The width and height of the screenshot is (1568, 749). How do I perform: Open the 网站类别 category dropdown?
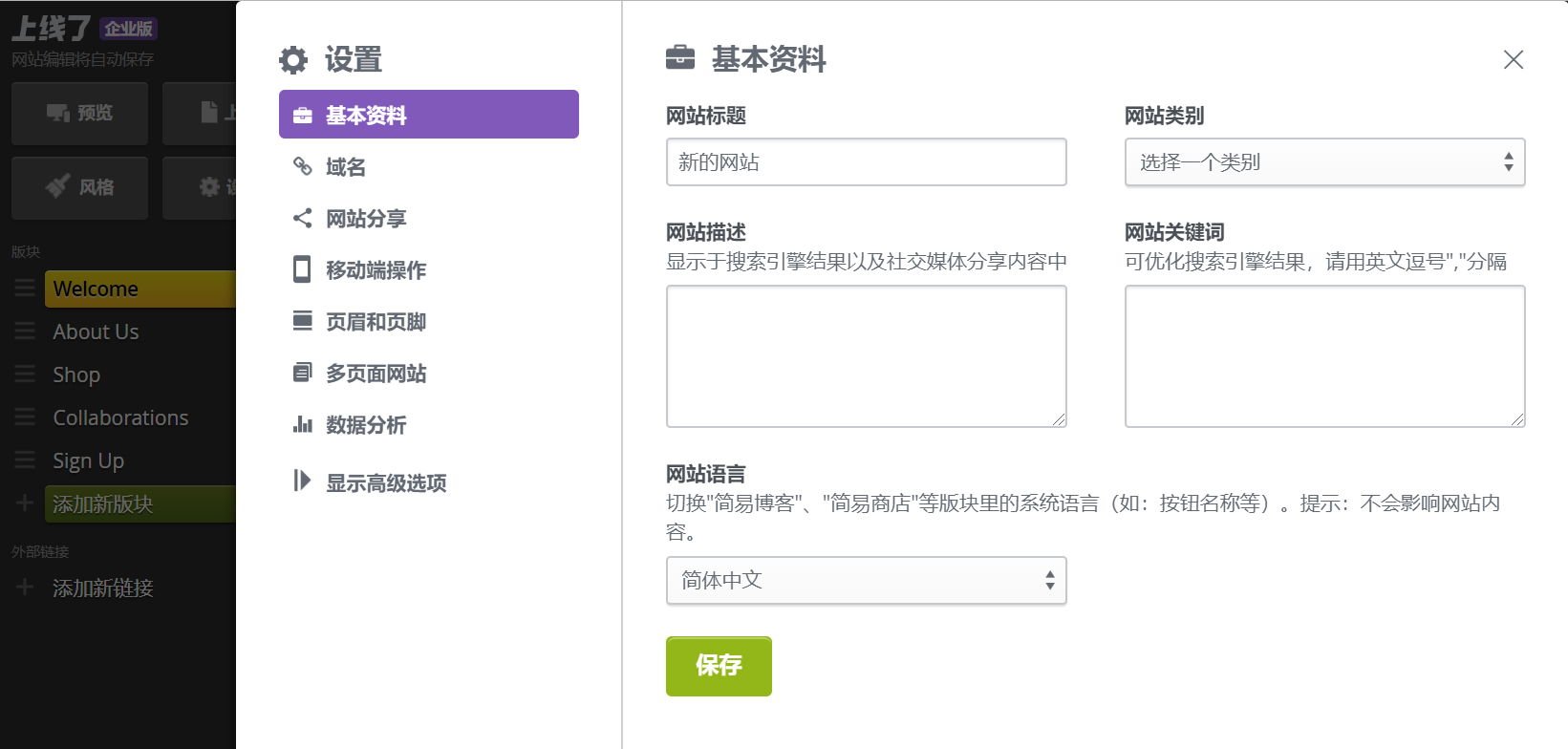click(x=1324, y=162)
